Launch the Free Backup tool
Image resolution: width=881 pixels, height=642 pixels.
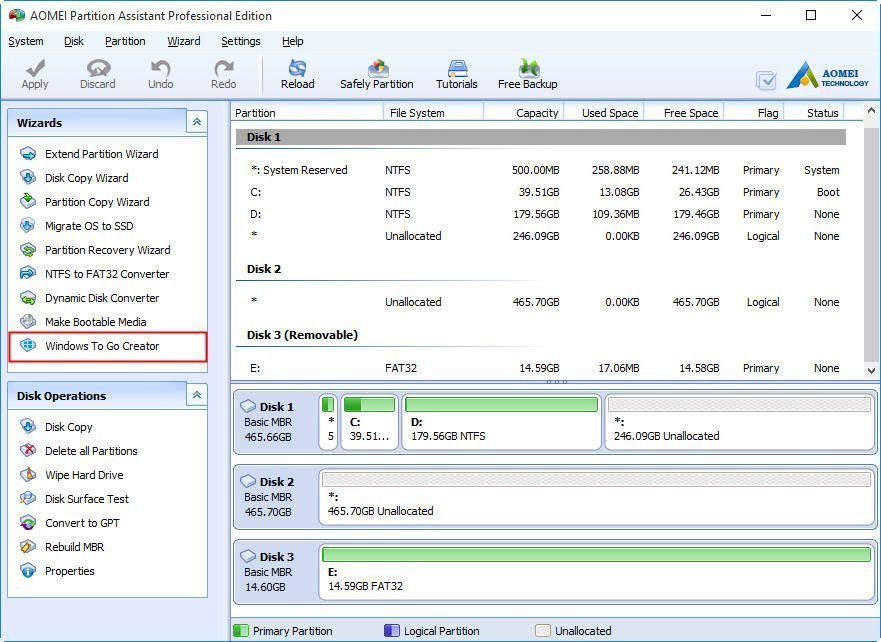point(527,74)
